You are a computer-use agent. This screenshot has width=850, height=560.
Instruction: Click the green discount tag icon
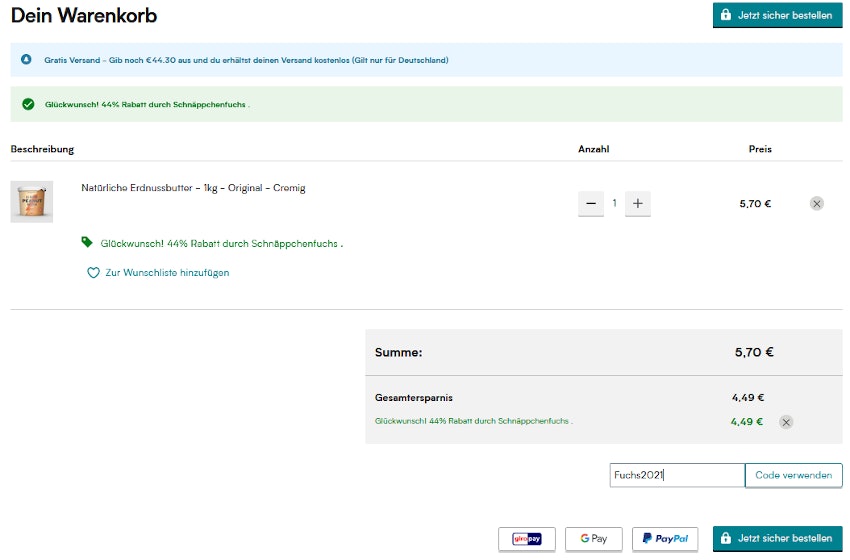pyautogui.click(x=87, y=242)
